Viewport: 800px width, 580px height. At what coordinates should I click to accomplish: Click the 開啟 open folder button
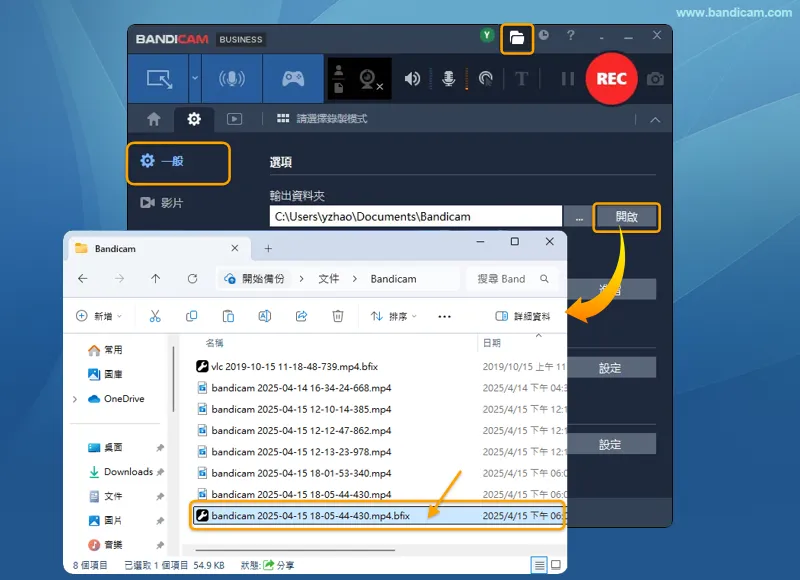click(626, 217)
